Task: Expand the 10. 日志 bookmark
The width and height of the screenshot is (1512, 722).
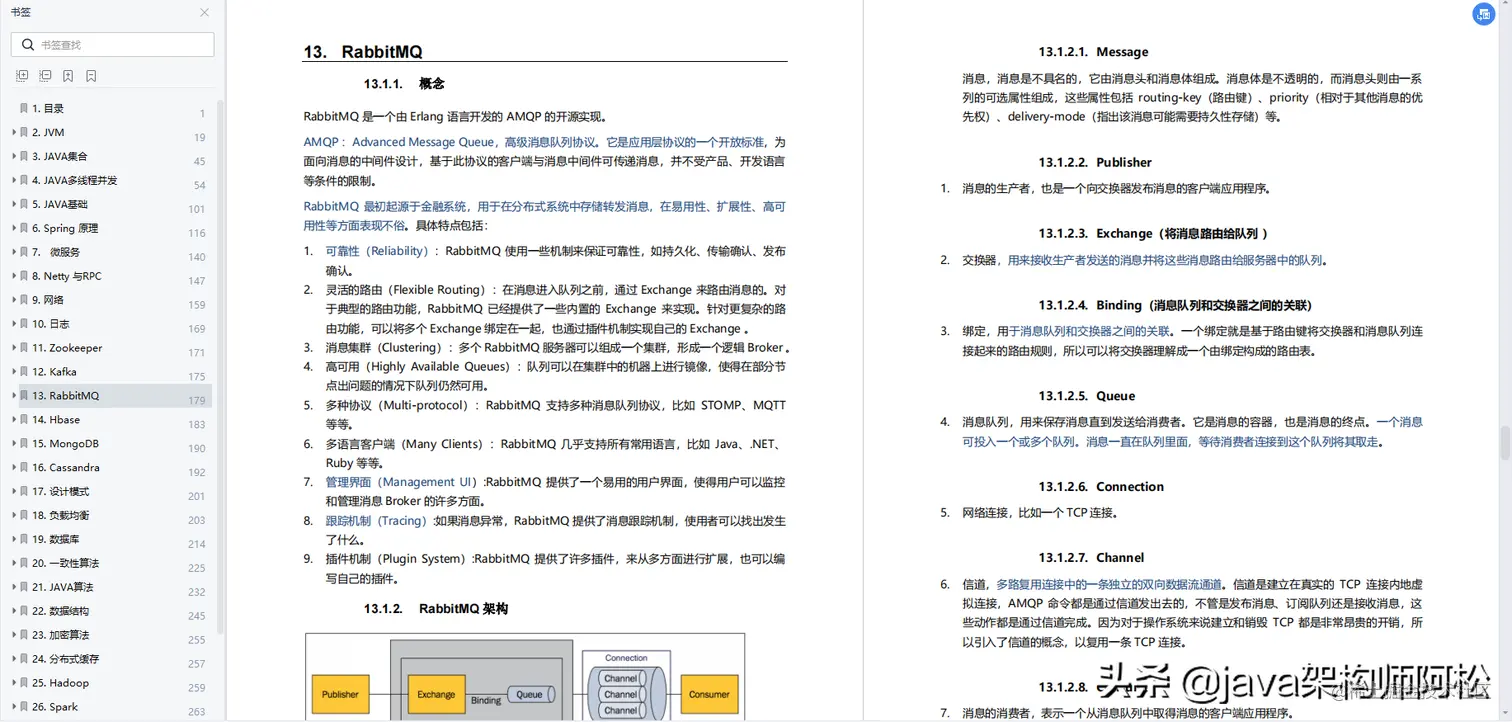Action: click(x=13, y=324)
